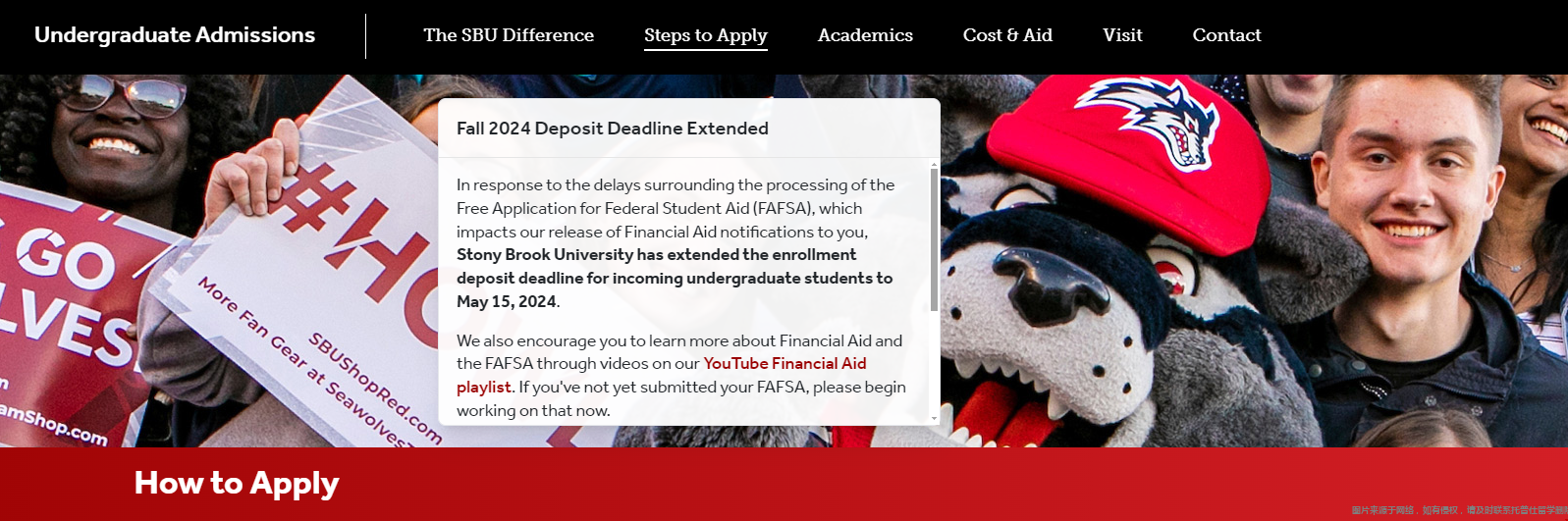Click the glasses of the smiling woman
Image resolution: width=1568 pixels, height=521 pixels.
coord(129,93)
